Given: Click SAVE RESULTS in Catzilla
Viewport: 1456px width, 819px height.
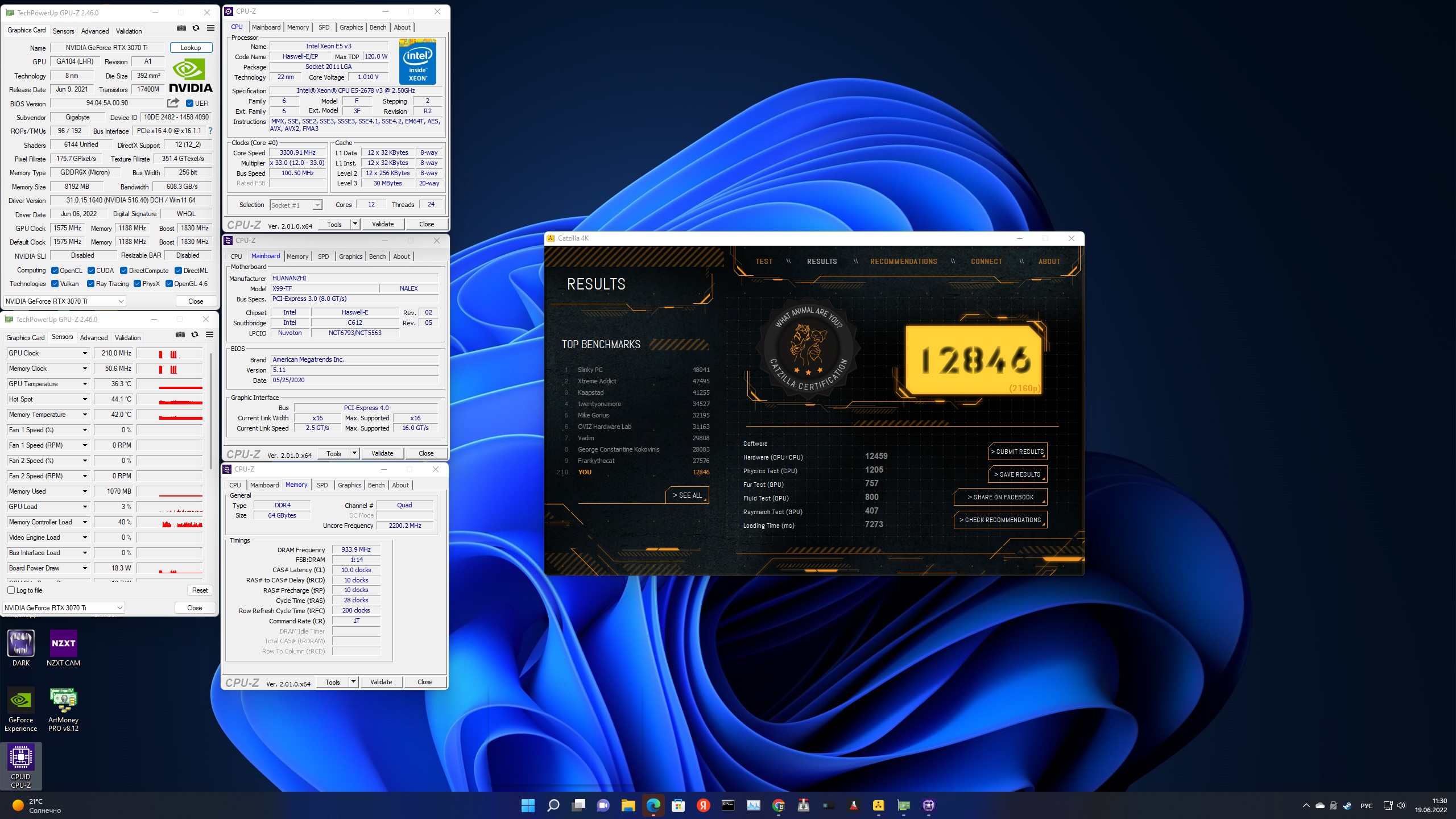Looking at the screenshot, I should click(1017, 474).
